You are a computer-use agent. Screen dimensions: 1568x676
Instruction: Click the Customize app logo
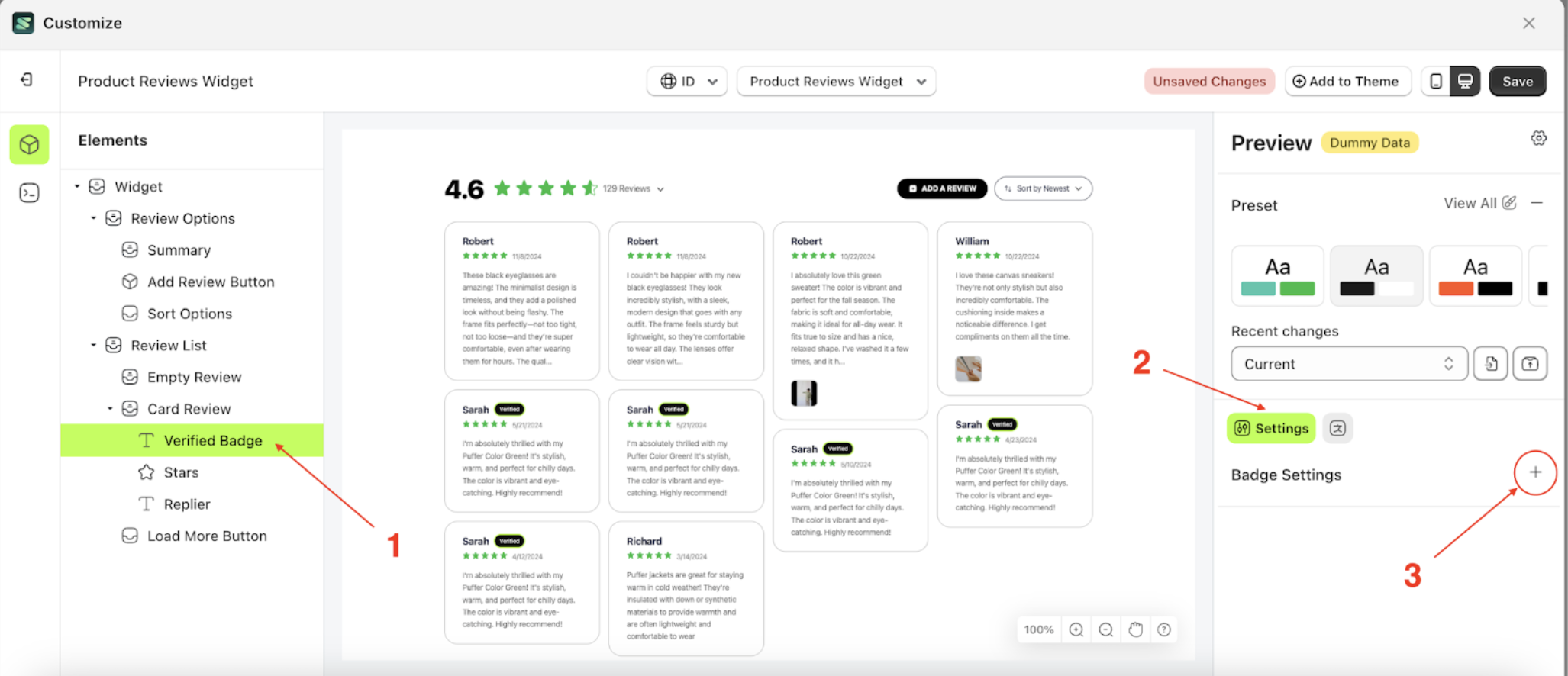pos(24,23)
